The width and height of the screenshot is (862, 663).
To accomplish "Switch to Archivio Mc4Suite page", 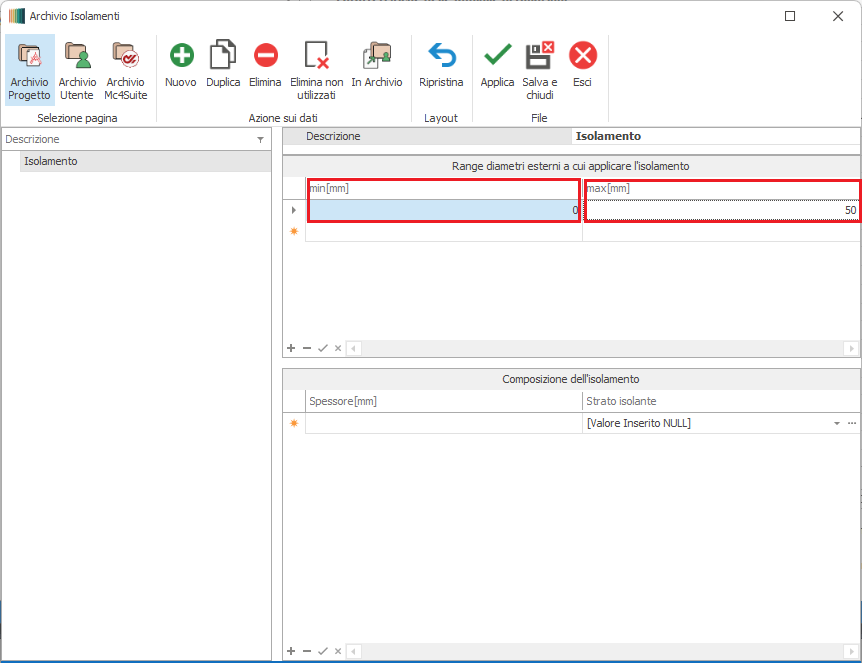I will pyautogui.click(x=125, y=69).
